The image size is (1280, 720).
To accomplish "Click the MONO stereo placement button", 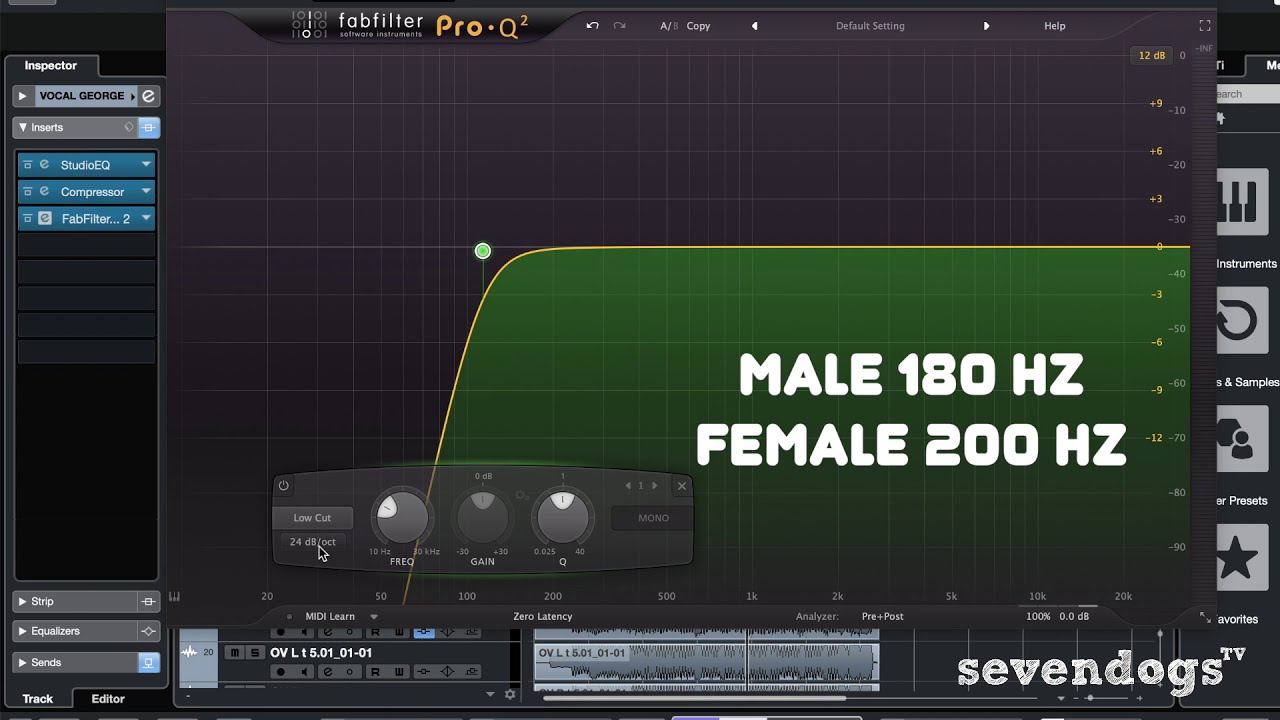I will [654, 518].
